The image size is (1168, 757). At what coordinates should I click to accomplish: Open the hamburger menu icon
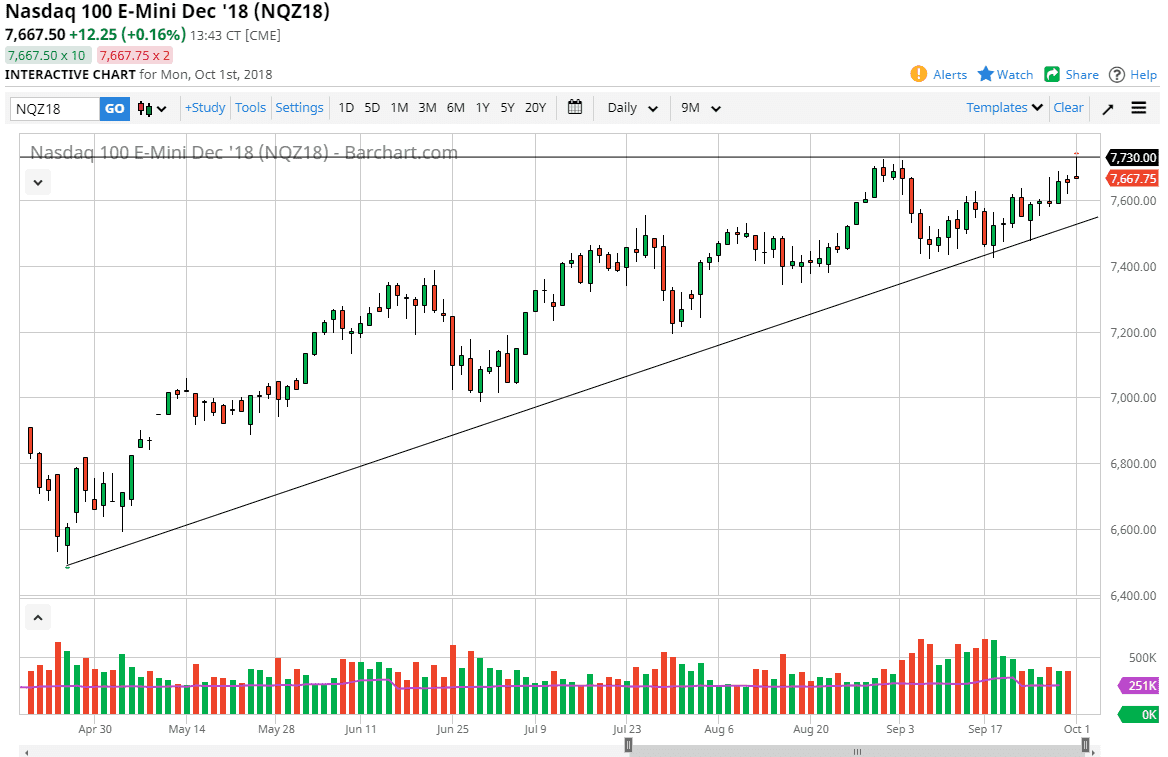(1138, 108)
